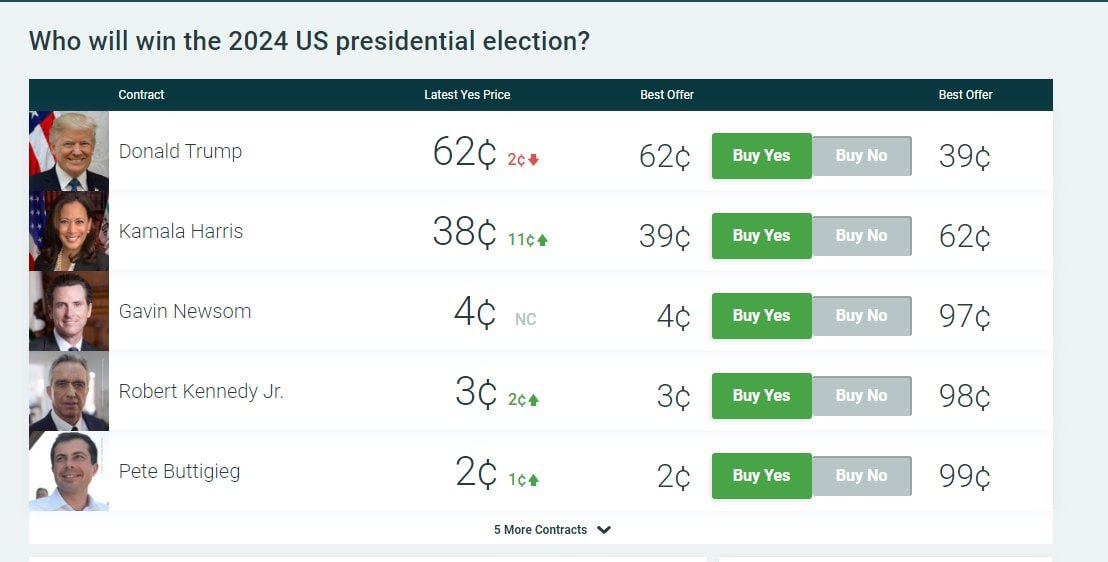
Task: Buy Yes on Donald Trump contract
Action: (x=761, y=156)
